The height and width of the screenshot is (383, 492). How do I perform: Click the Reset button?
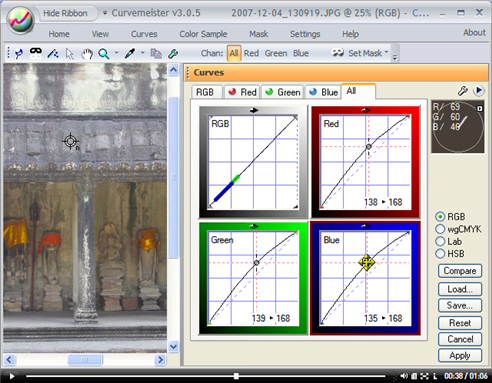460,323
